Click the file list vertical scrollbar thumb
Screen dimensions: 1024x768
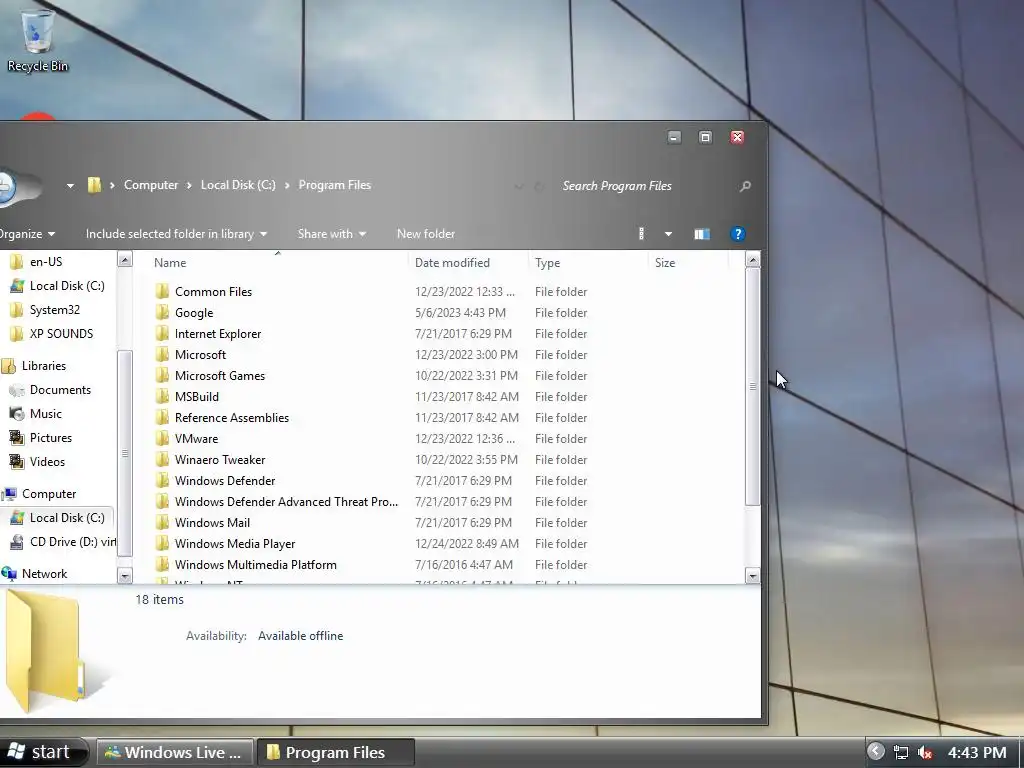(x=752, y=386)
